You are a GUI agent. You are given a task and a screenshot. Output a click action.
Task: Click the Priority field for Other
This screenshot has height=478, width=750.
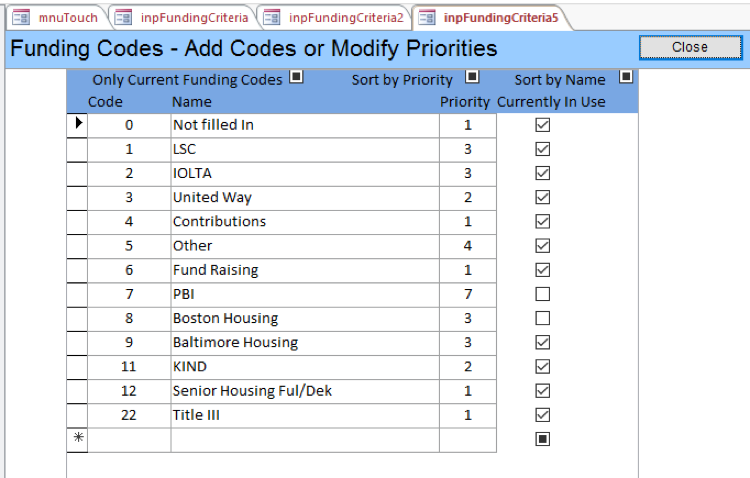pos(467,246)
